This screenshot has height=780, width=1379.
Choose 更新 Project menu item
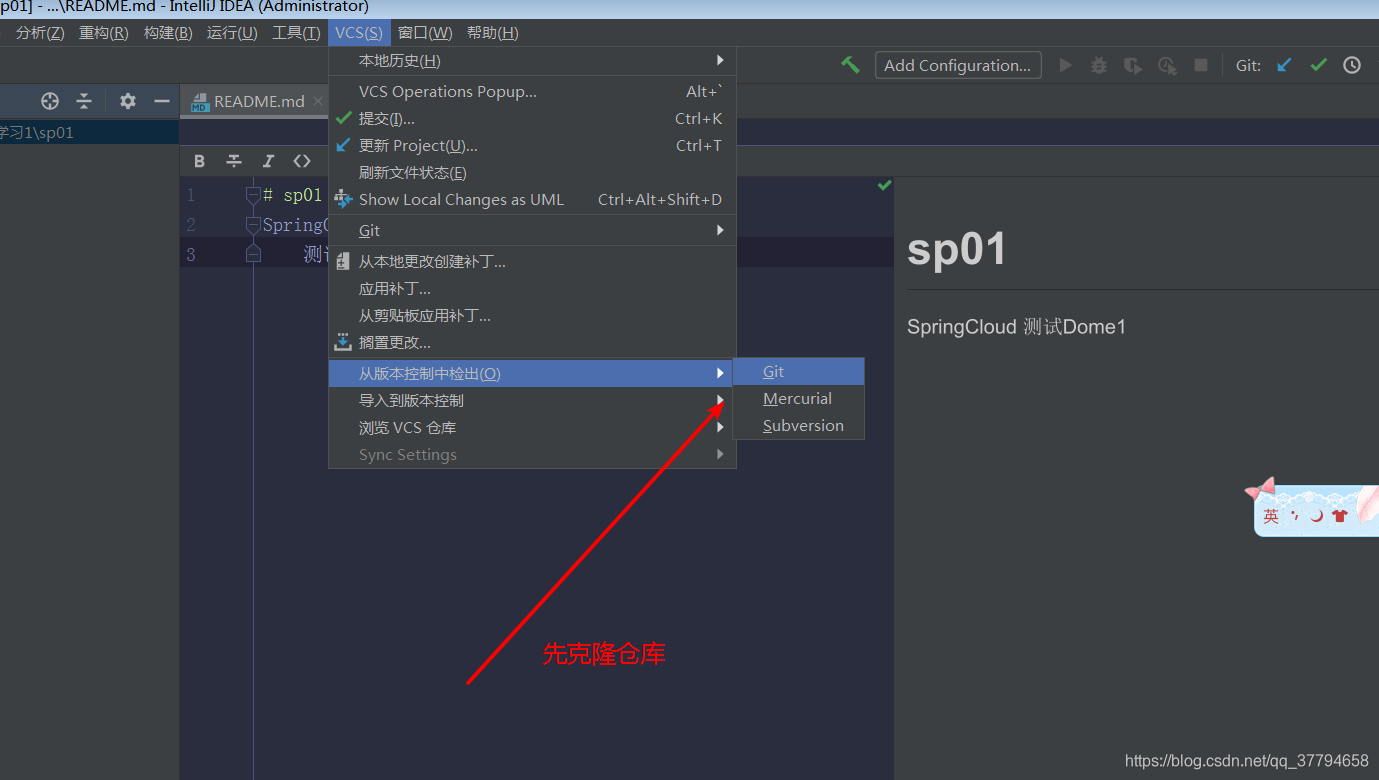pos(533,145)
